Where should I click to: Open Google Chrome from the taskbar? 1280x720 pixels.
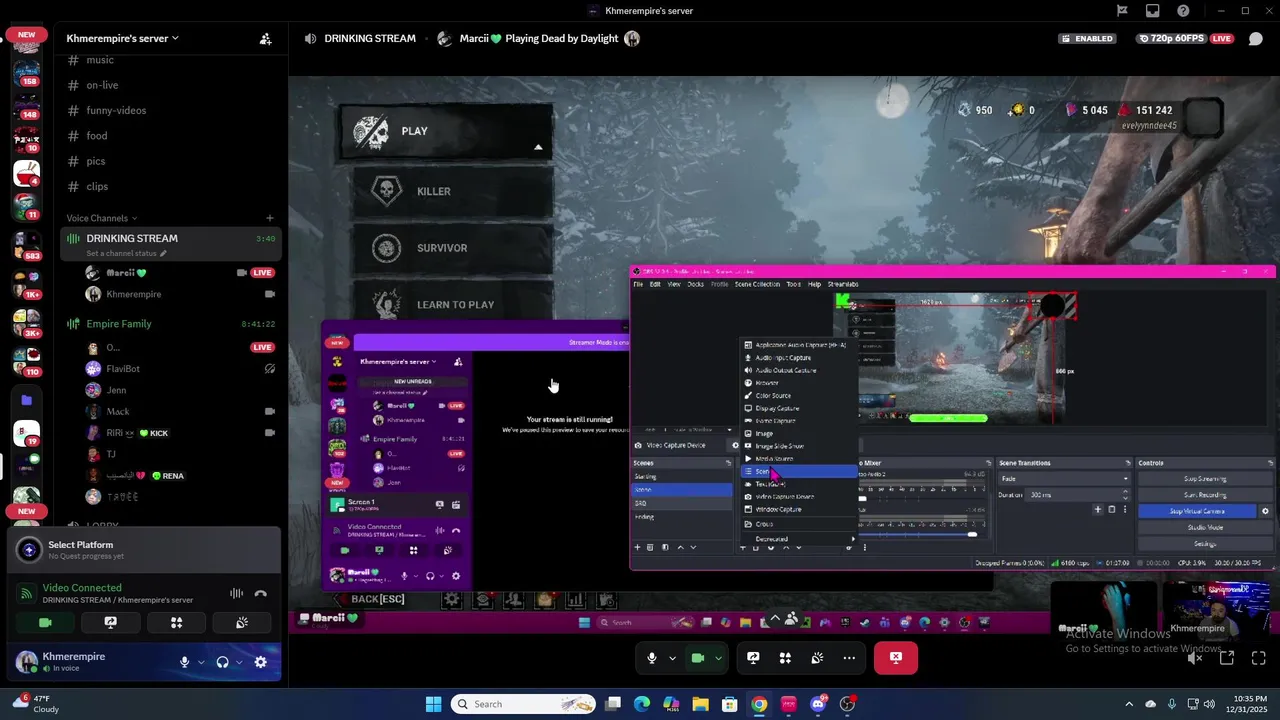pyautogui.click(x=759, y=704)
